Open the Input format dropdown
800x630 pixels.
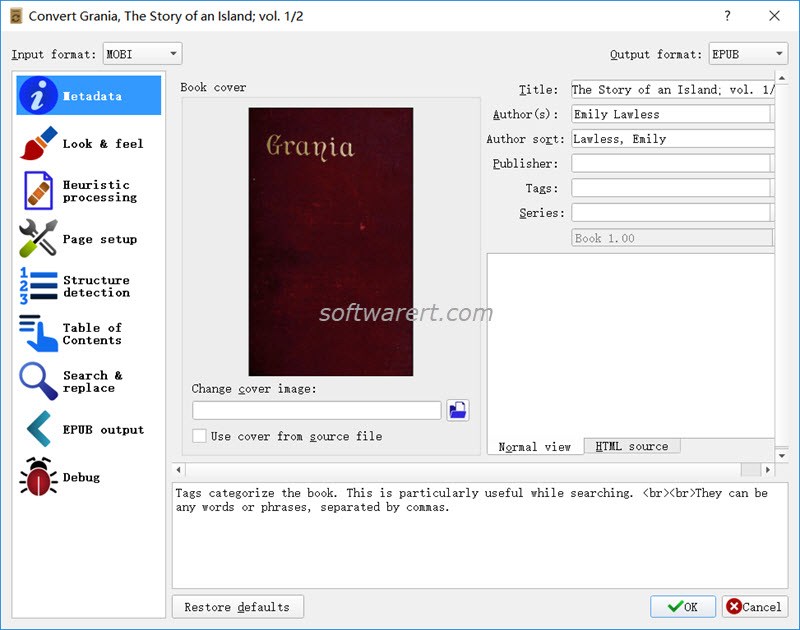[140, 53]
